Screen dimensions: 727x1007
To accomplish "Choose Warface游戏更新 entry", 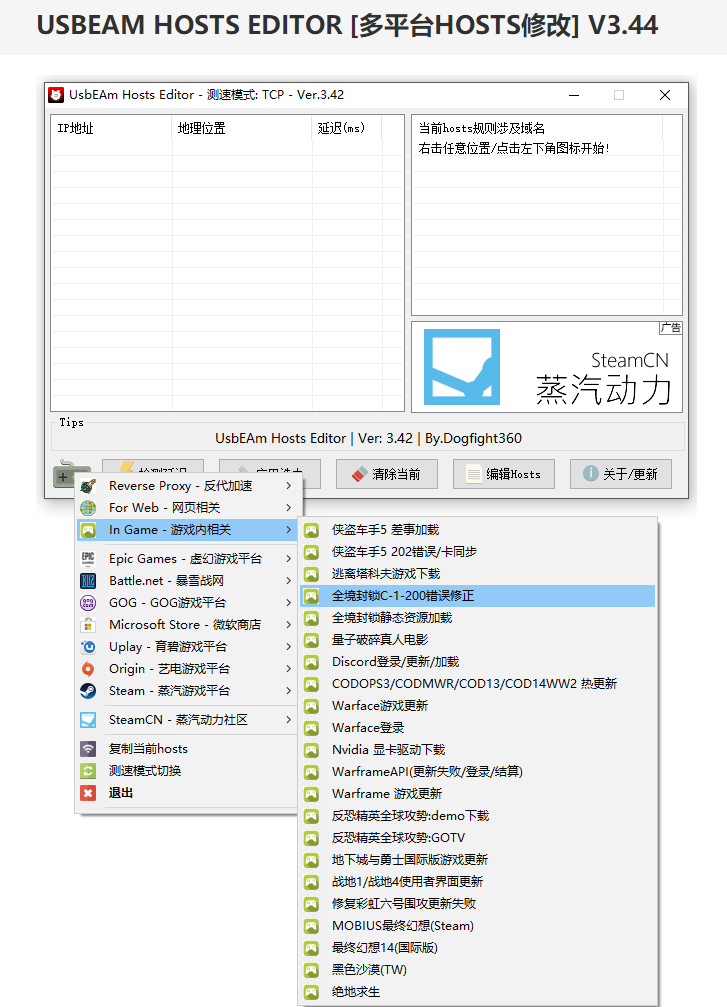I will tap(478, 706).
